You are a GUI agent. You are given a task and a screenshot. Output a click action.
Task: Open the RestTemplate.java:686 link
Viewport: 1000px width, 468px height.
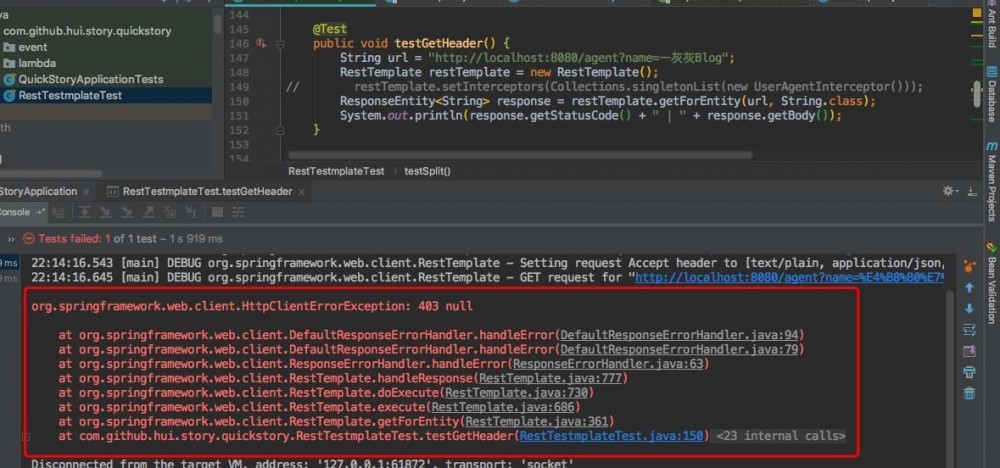coord(503,407)
